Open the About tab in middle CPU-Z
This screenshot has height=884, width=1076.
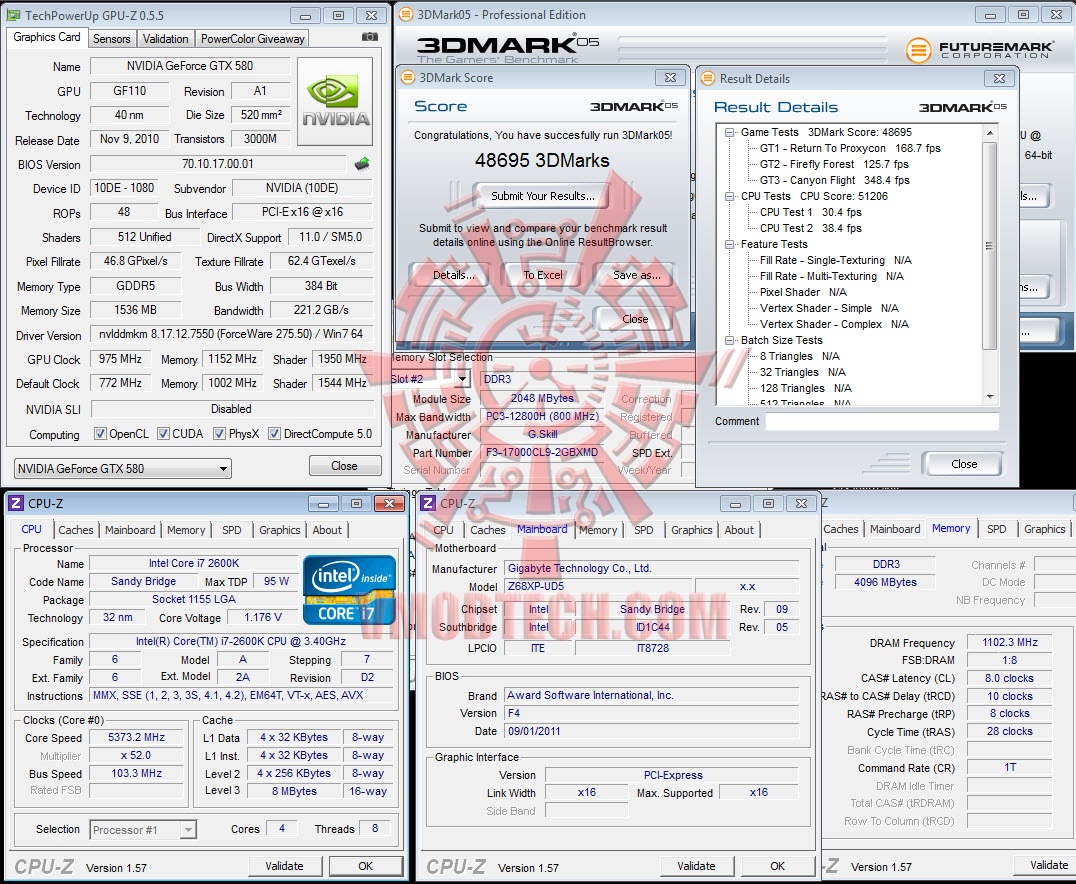click(x=739, y=530)
